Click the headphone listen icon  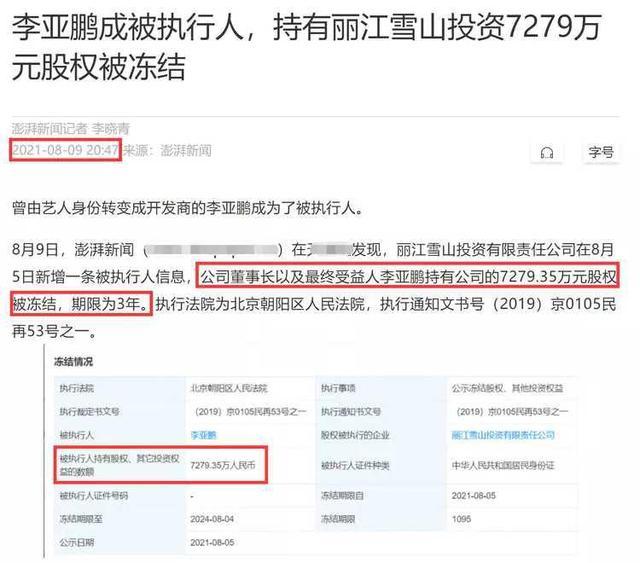(547, 153)
